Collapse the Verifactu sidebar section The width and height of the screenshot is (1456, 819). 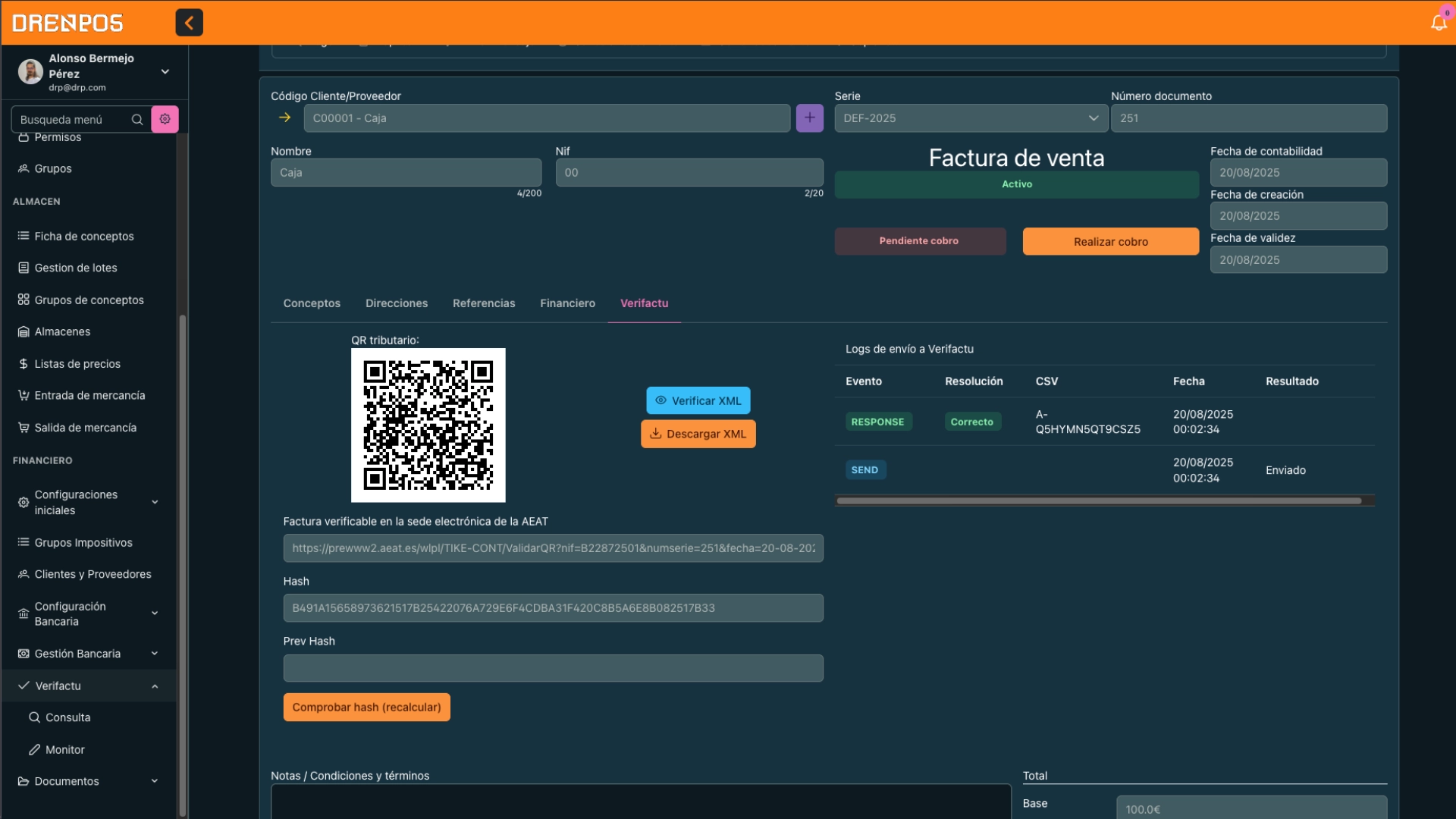coord(155,686)
